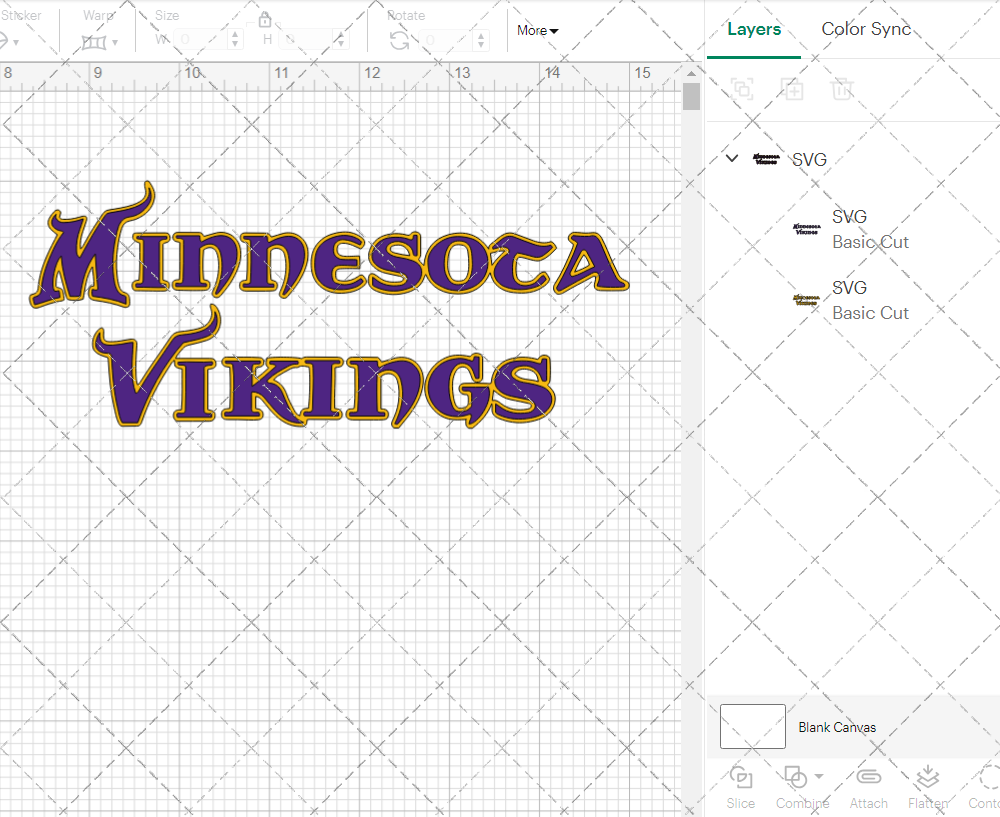Open the Sticker dropdown arrow
The image size is (1000, 817).
pos(15,43)
